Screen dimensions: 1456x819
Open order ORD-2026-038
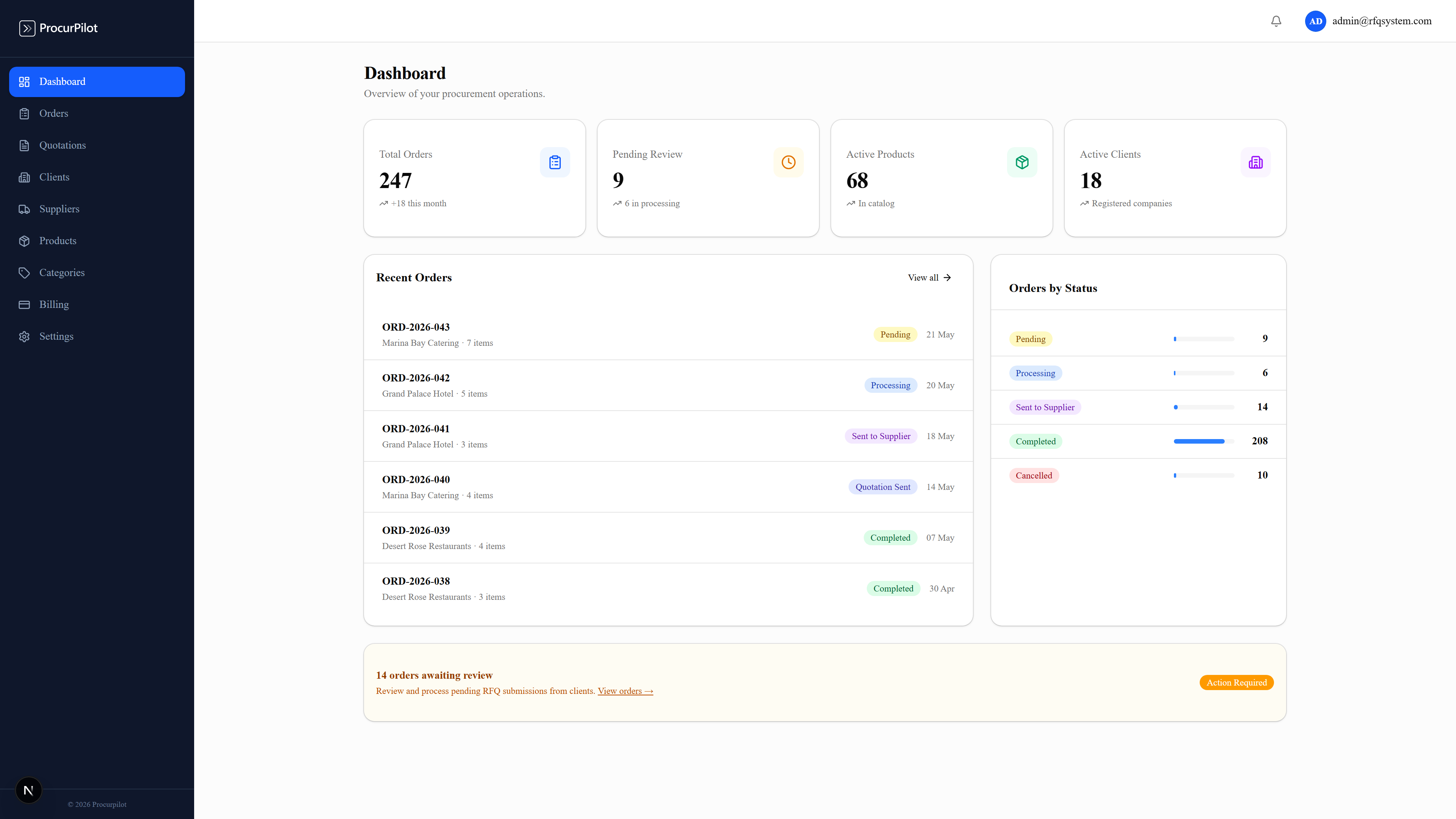click(668, 589)
